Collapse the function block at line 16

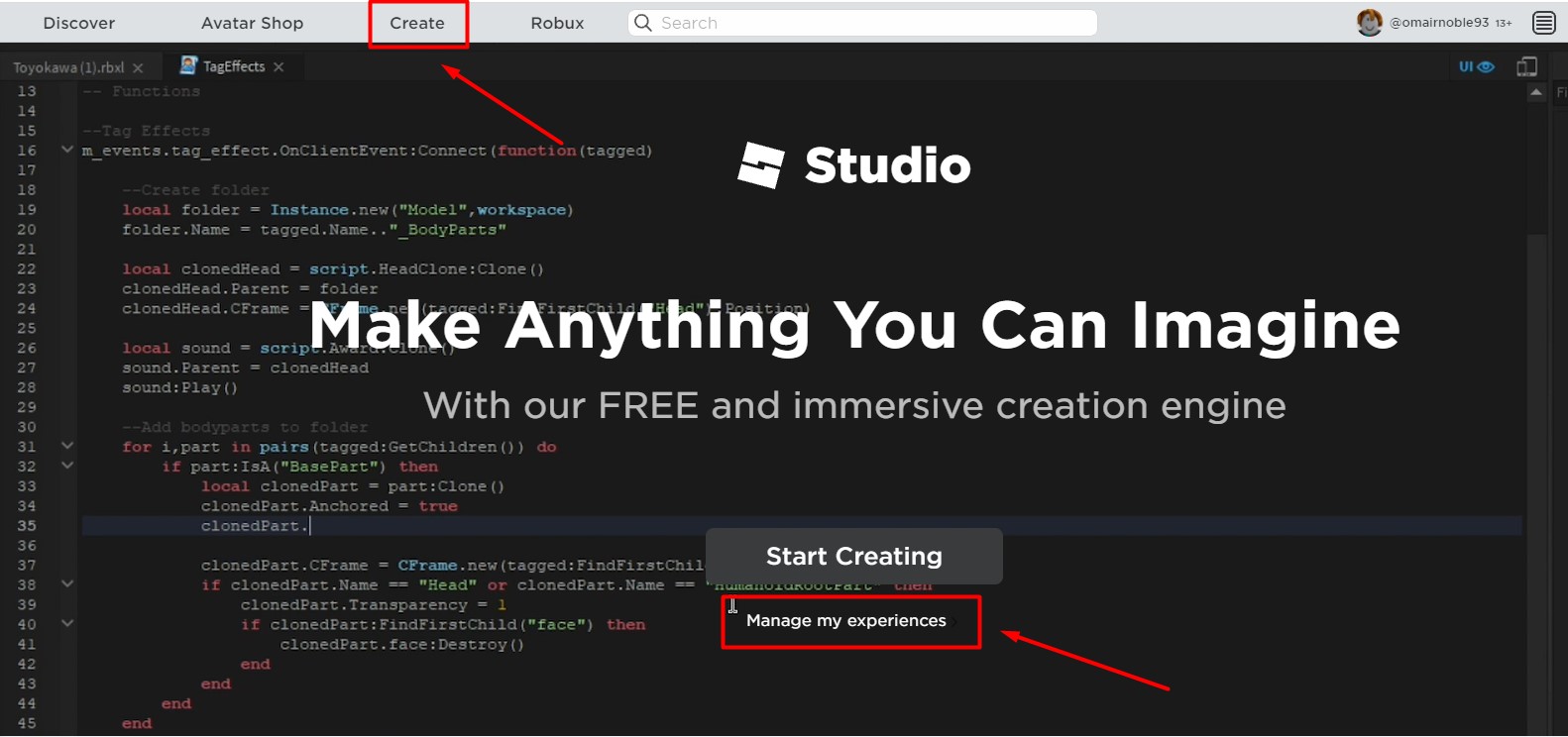coord(67,150)
